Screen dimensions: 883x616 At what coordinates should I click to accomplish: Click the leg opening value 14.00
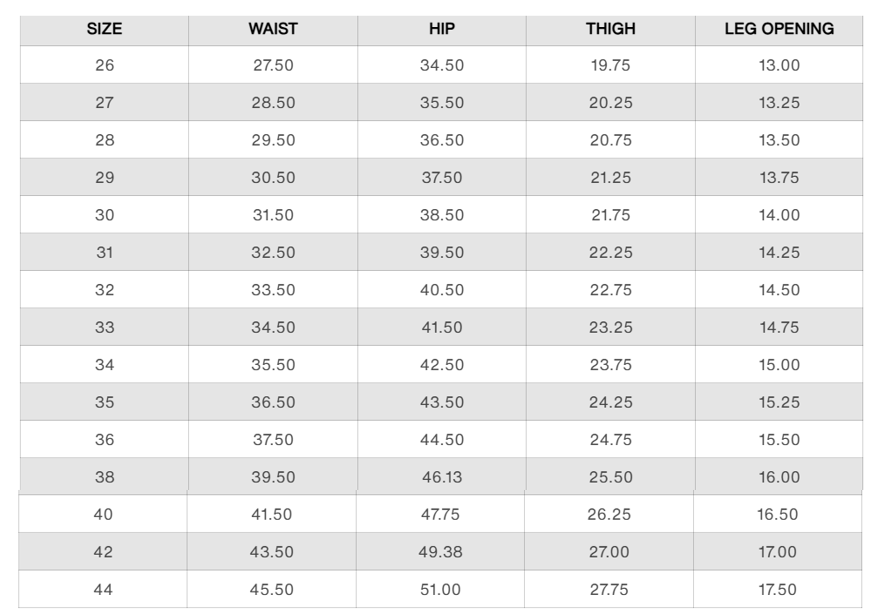point(779,215)
